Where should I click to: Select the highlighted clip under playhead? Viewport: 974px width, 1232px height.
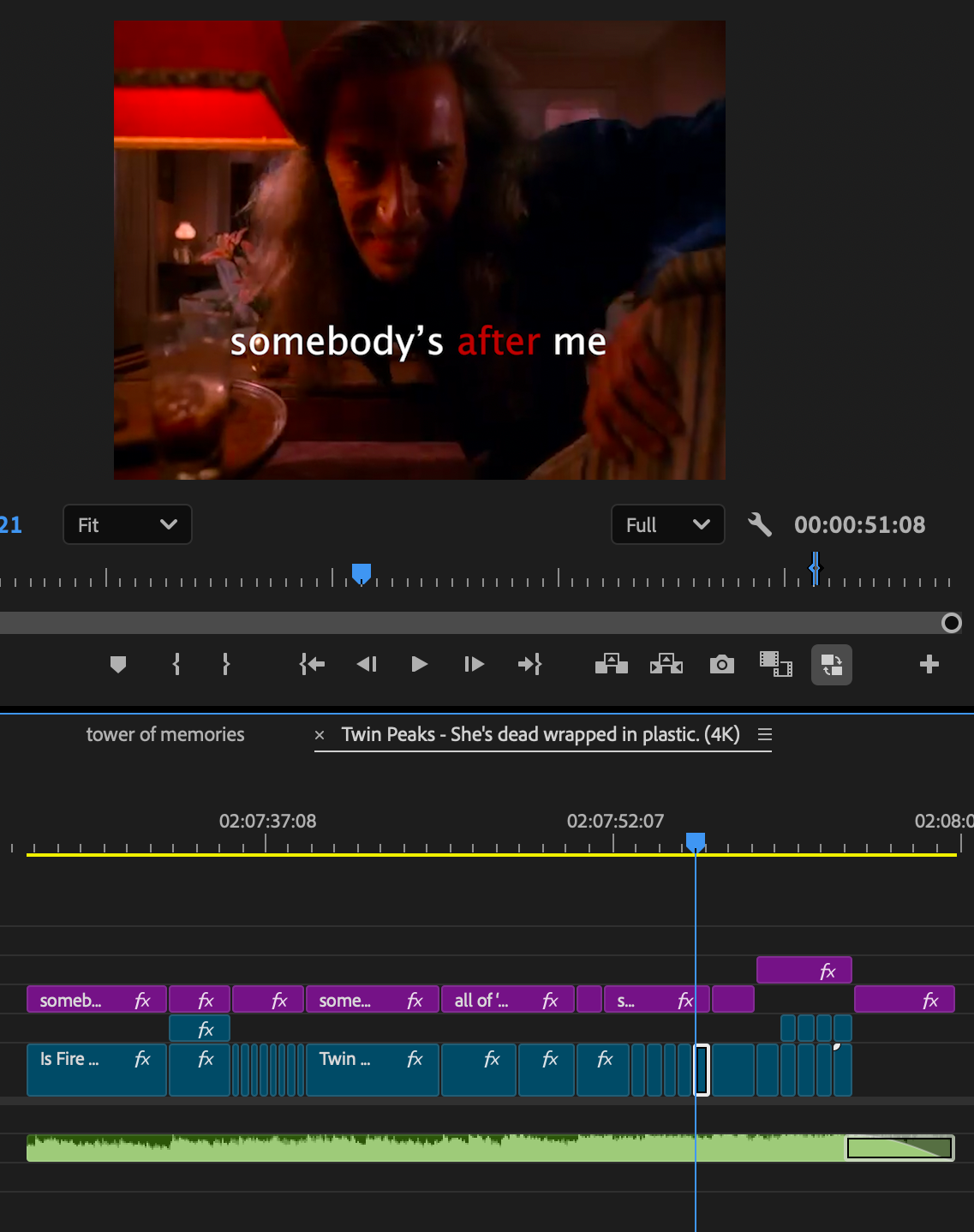coord(702,1069)
